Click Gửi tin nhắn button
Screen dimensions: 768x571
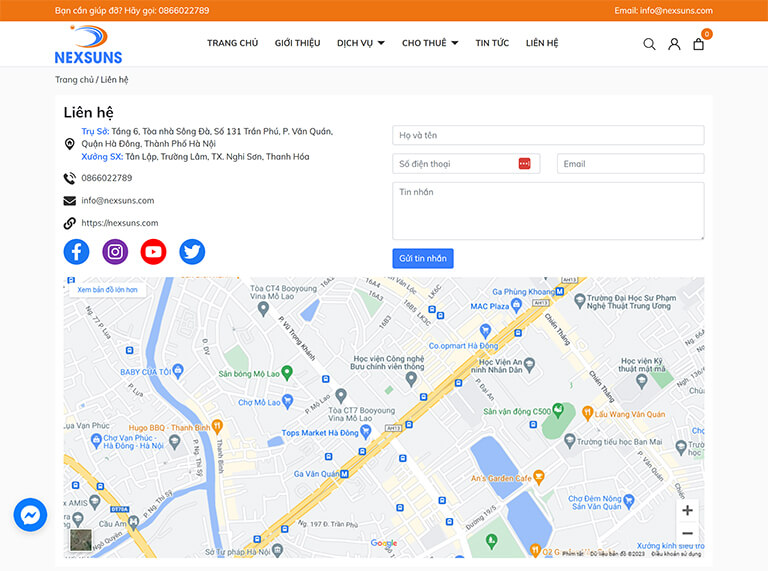pos(423,258)
